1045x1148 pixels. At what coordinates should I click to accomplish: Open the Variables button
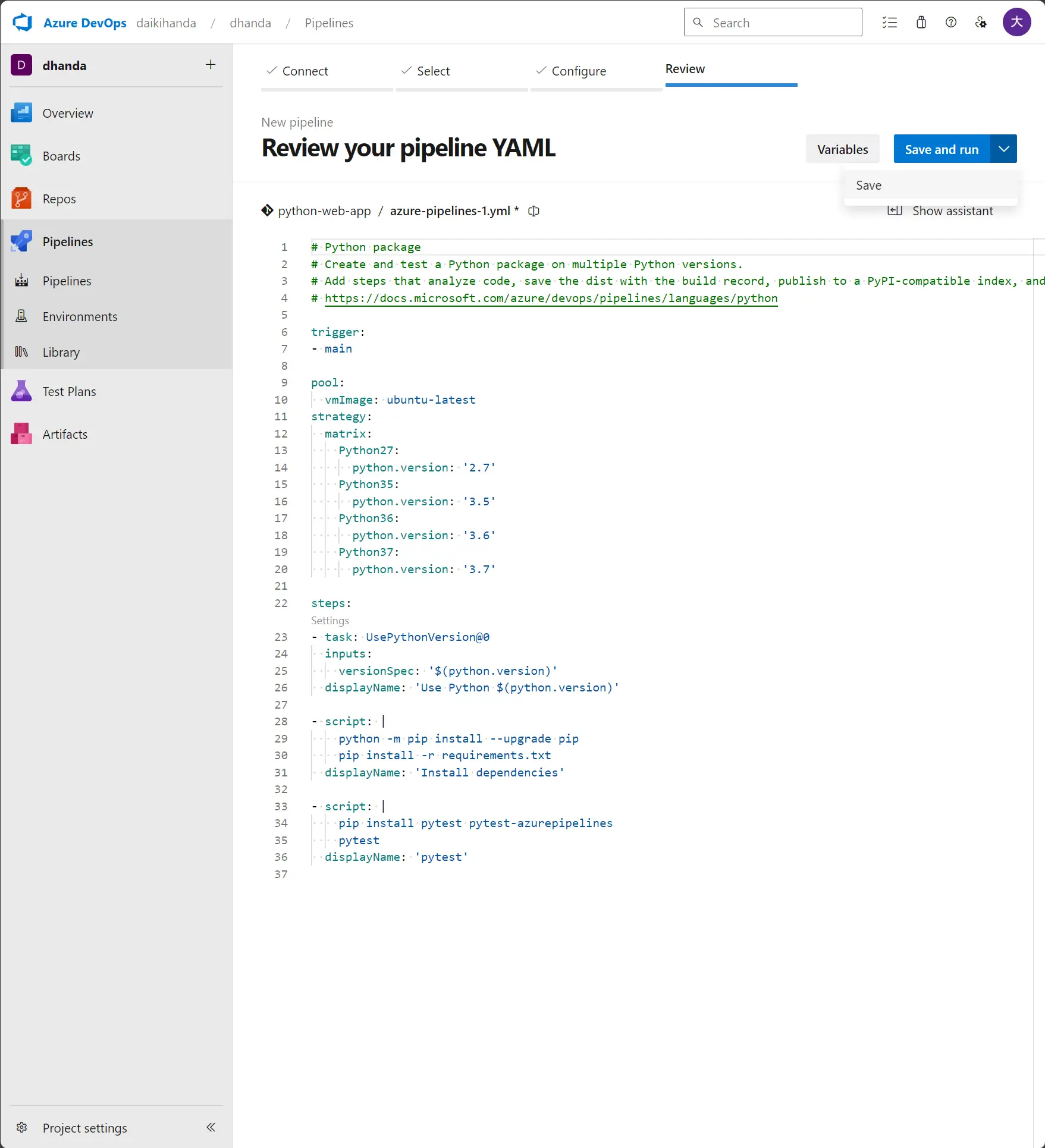[842, 149]
